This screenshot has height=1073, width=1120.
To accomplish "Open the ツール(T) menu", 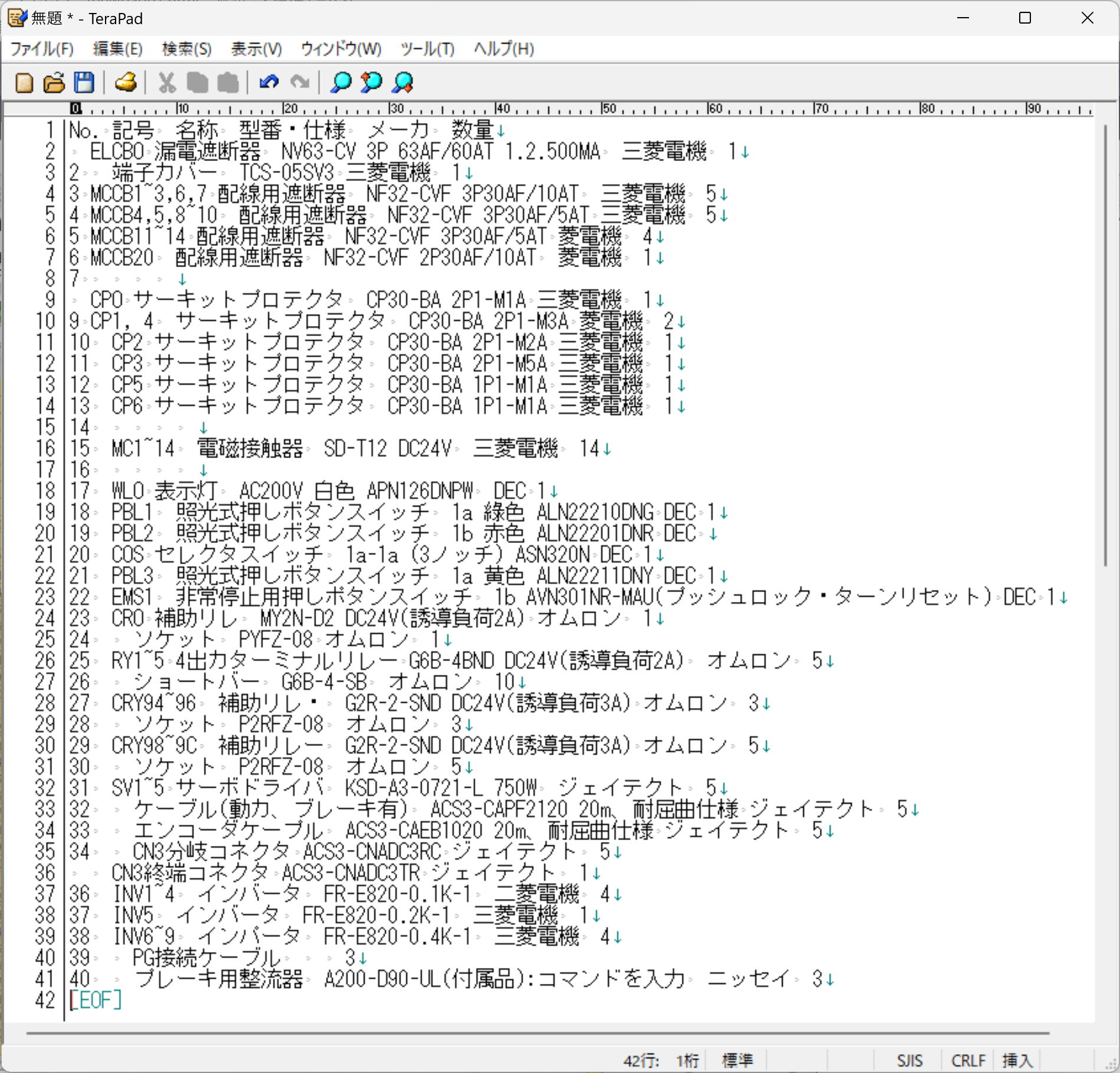I will tap(428, 49).
